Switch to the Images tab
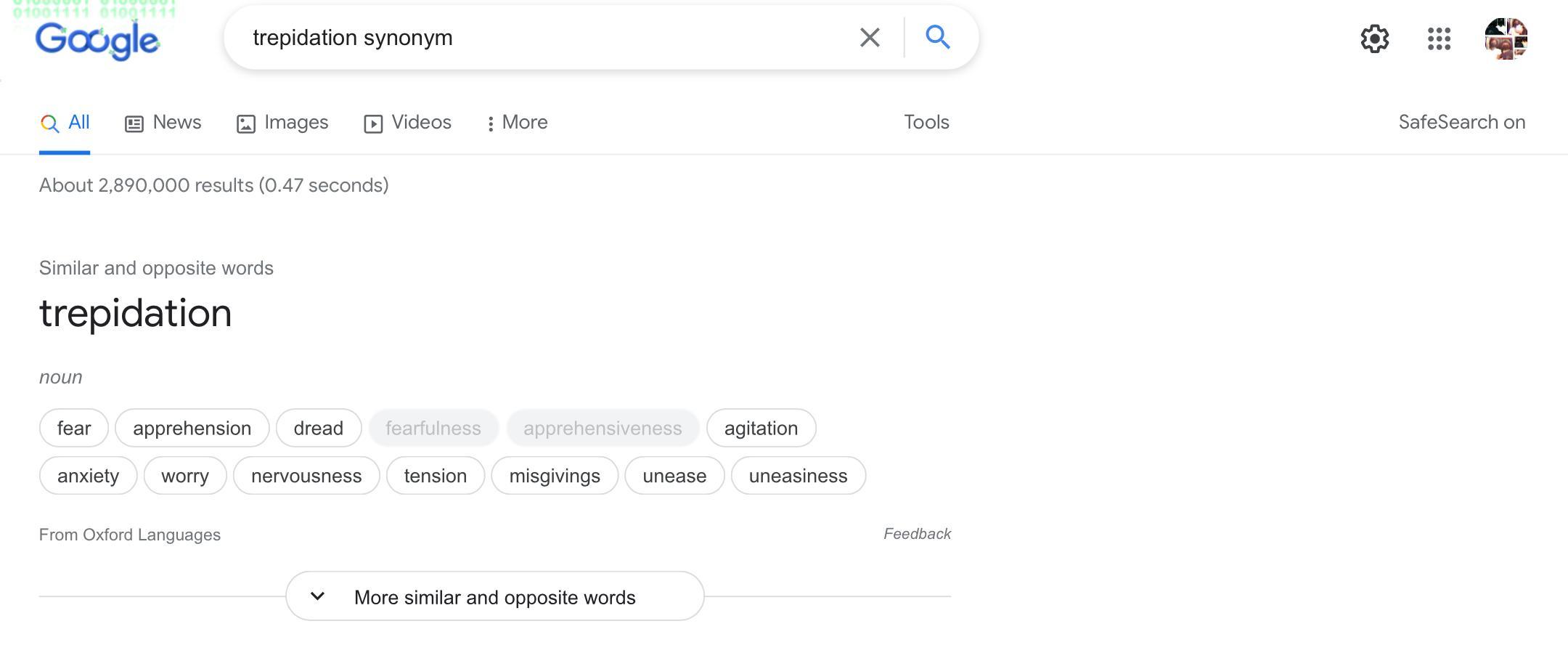 [x=282, y=123]
